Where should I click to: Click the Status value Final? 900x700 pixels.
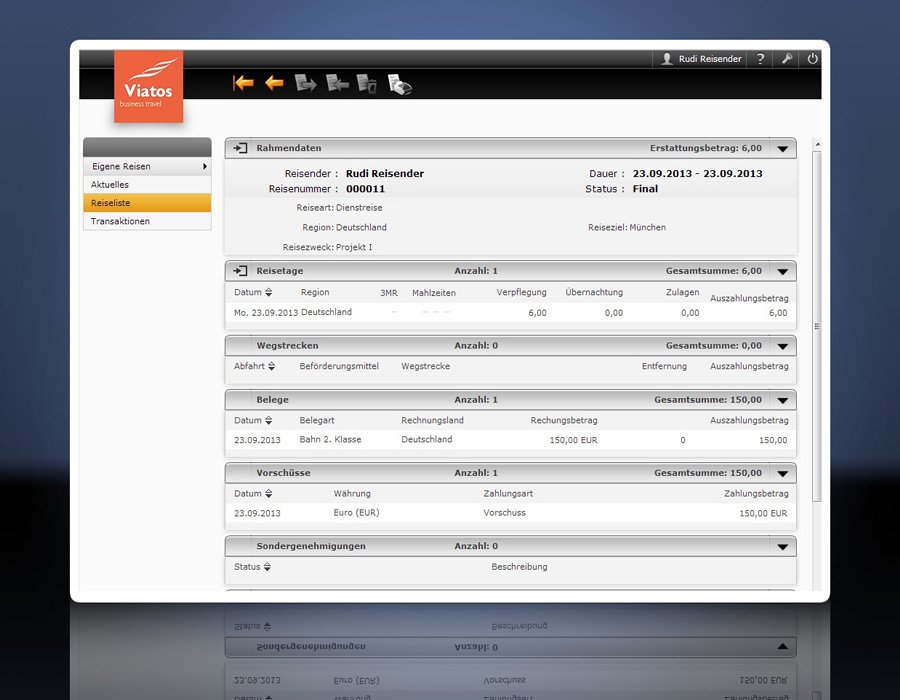(x=645, y=189)
